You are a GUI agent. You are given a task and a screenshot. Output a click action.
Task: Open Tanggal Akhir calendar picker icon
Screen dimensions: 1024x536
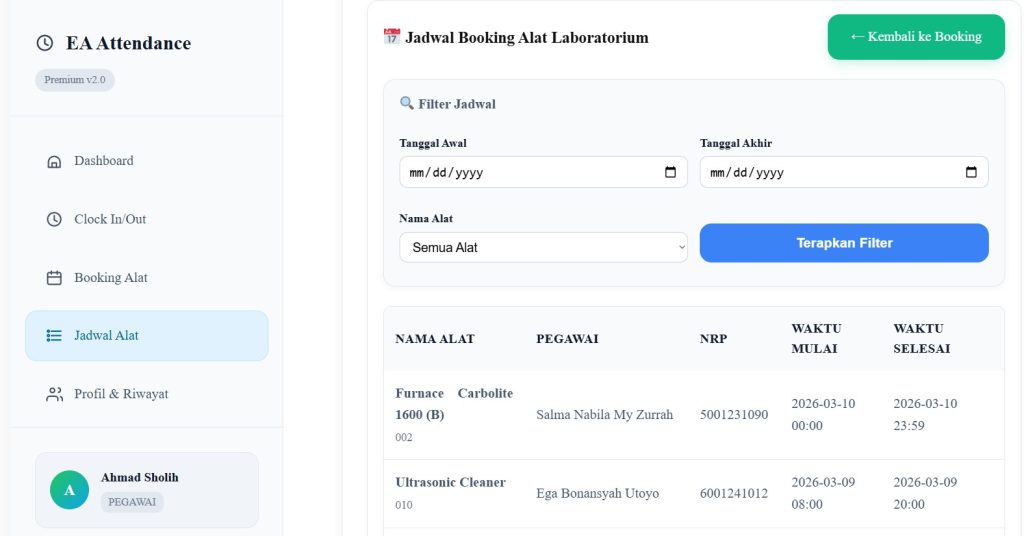pyautogui.click(x=971, y=172)
